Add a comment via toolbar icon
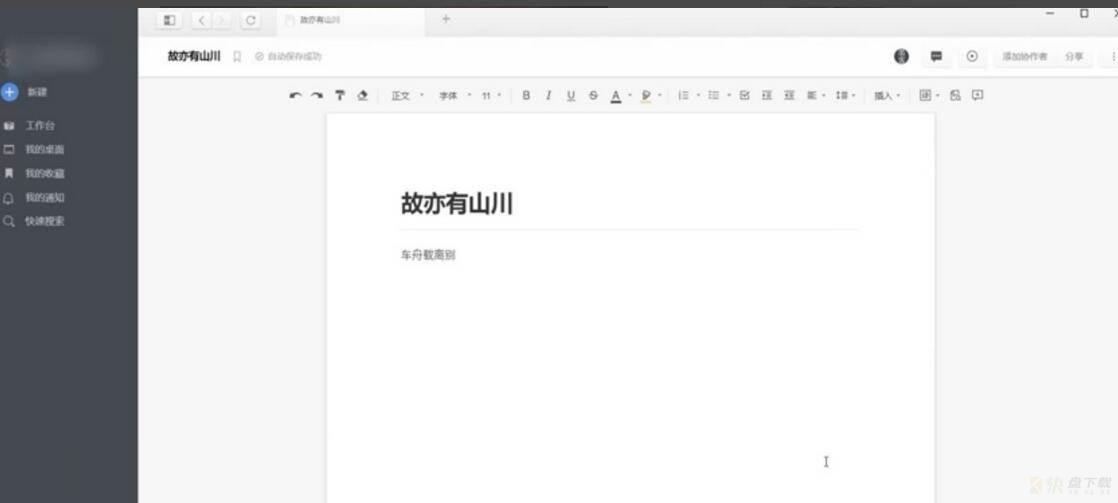The width and height of the screenshot is (1118, 503). 978,95
